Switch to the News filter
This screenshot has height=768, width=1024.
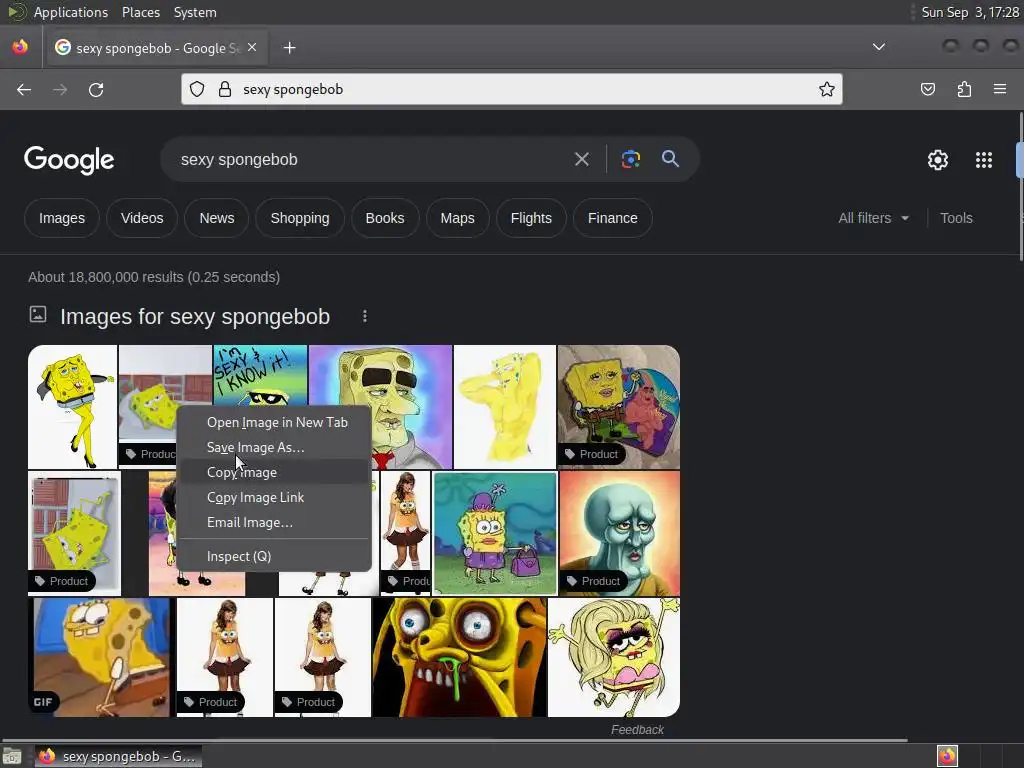click(x=217, y=218)
